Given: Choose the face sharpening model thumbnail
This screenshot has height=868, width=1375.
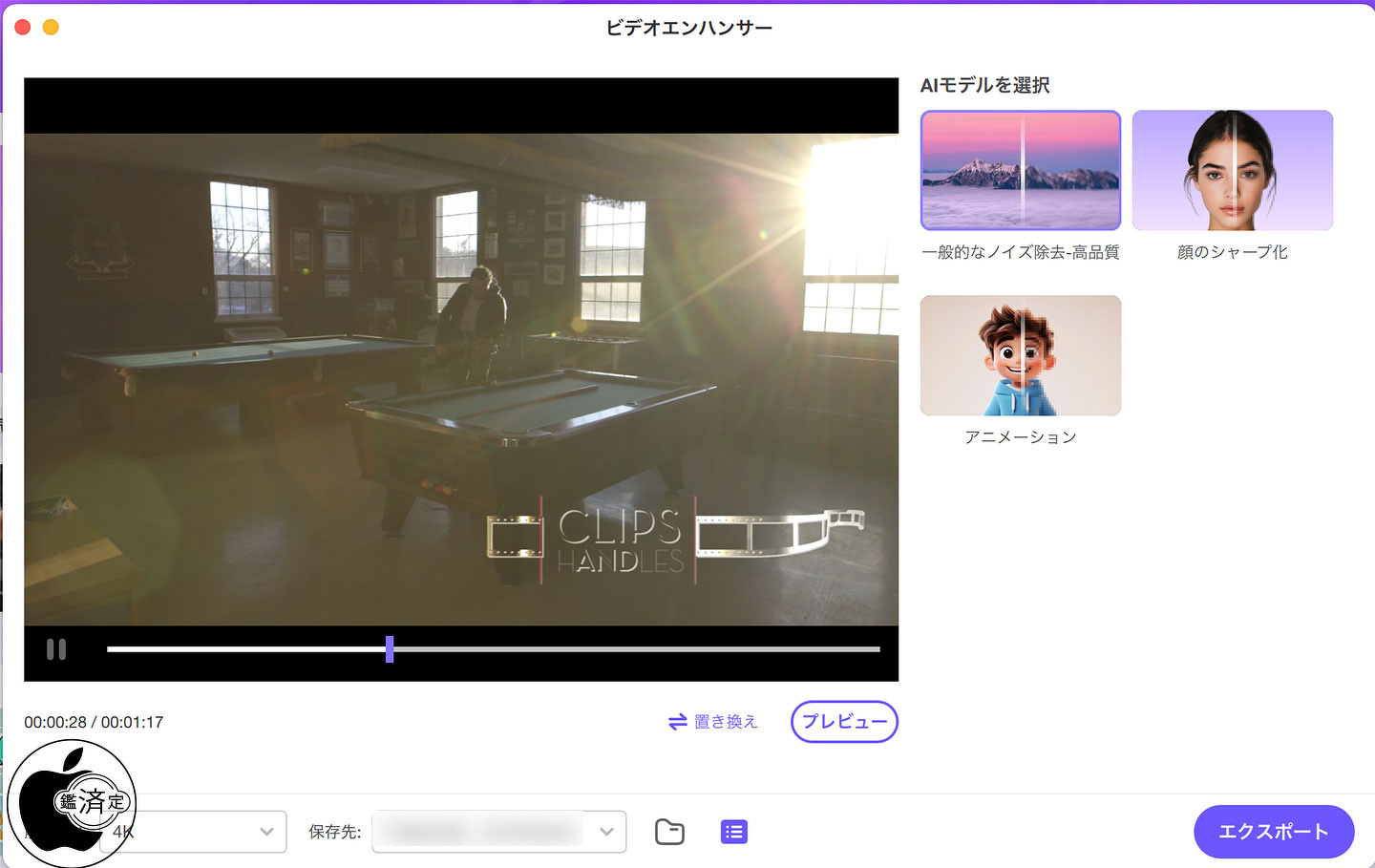Looking at the screenshot, I should click(x=1232, y=170).
